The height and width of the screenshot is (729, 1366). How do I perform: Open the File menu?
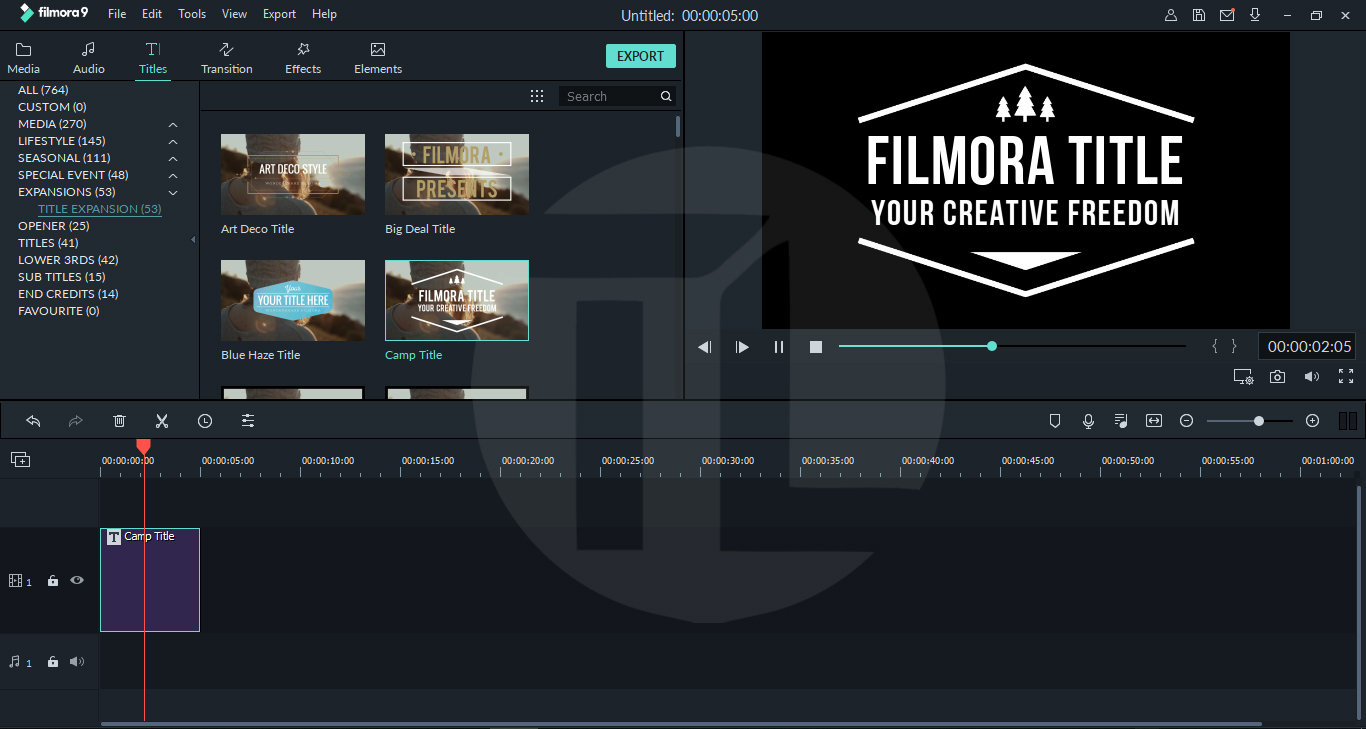(x=117, y=14)
